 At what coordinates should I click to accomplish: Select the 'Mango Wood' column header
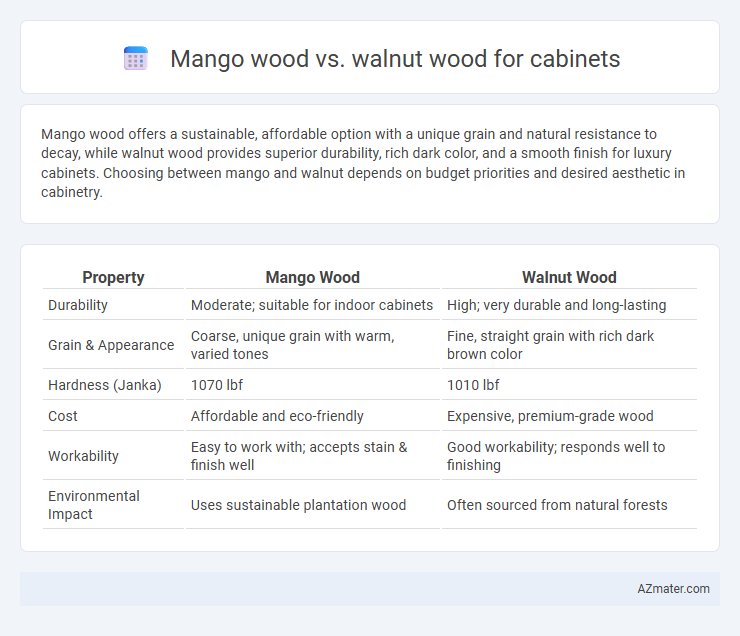coord(312,277)
